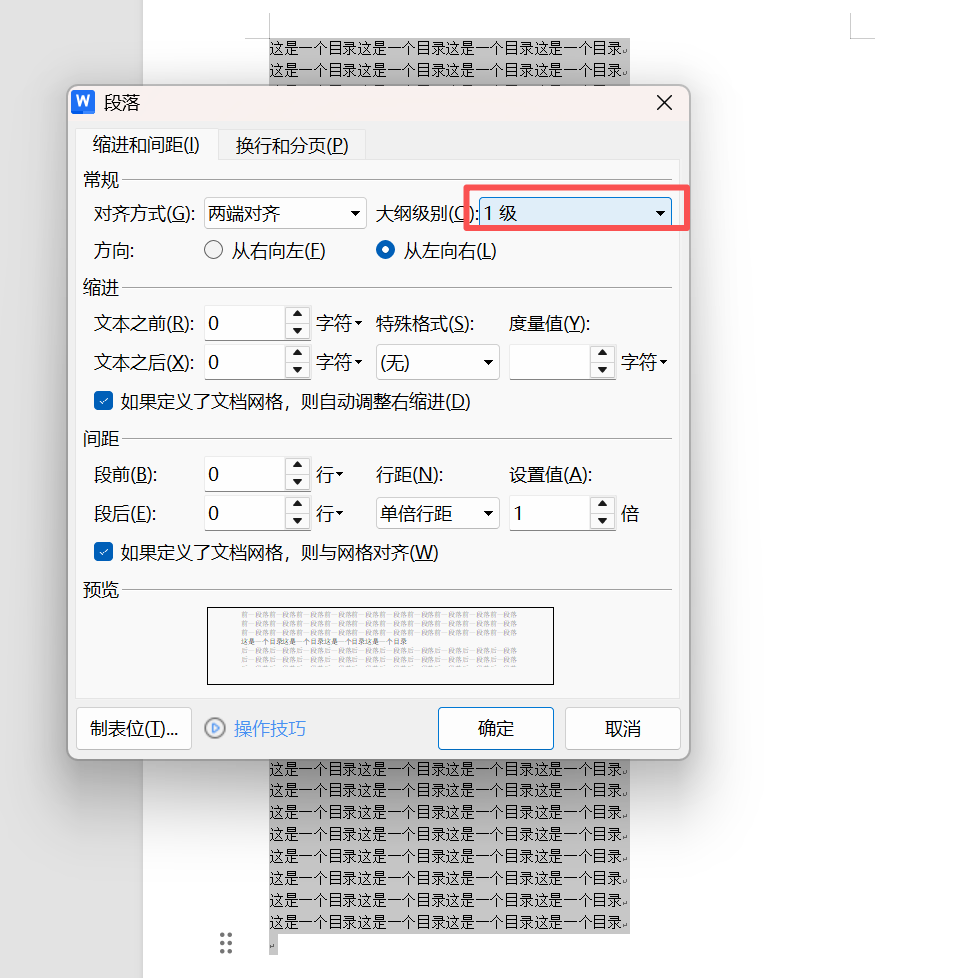Select the 从右向左 direction radio button
Image resolution: width=974 pixels, height=978 pixels.
point(213,251)
